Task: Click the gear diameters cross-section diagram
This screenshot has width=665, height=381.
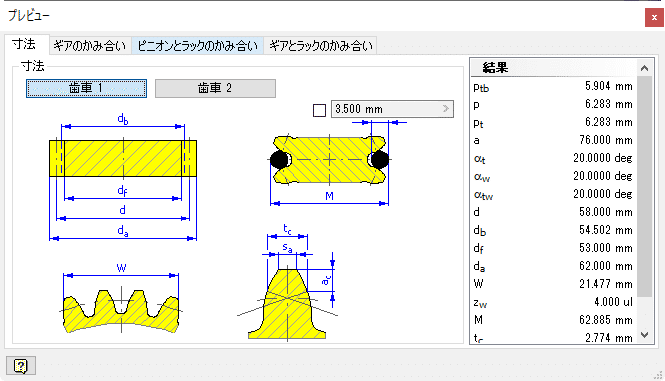Action: tap(123, 177)
